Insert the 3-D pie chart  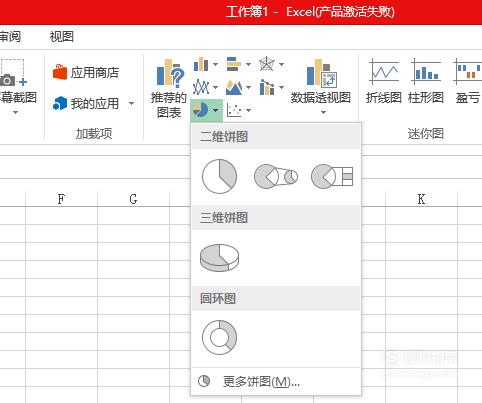[x=219, y=257]
